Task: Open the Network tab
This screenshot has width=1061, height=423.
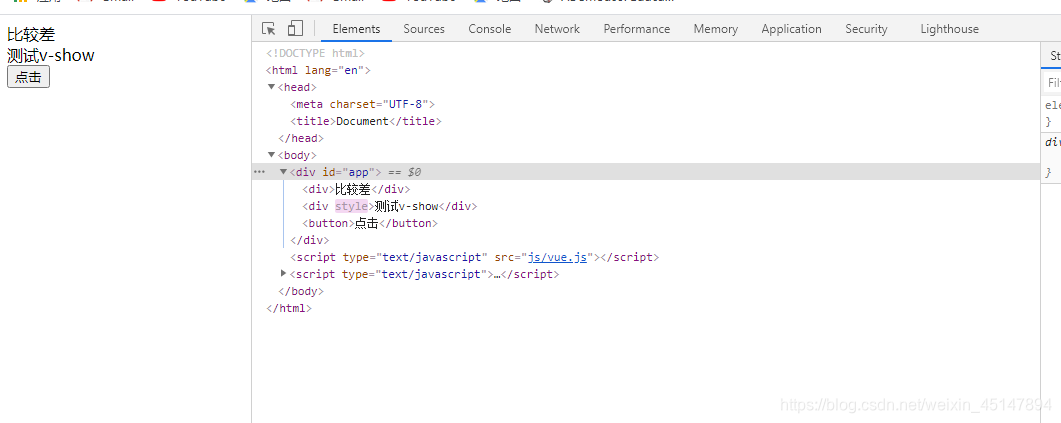Action: pyautogui.click(x=558, y=28)
